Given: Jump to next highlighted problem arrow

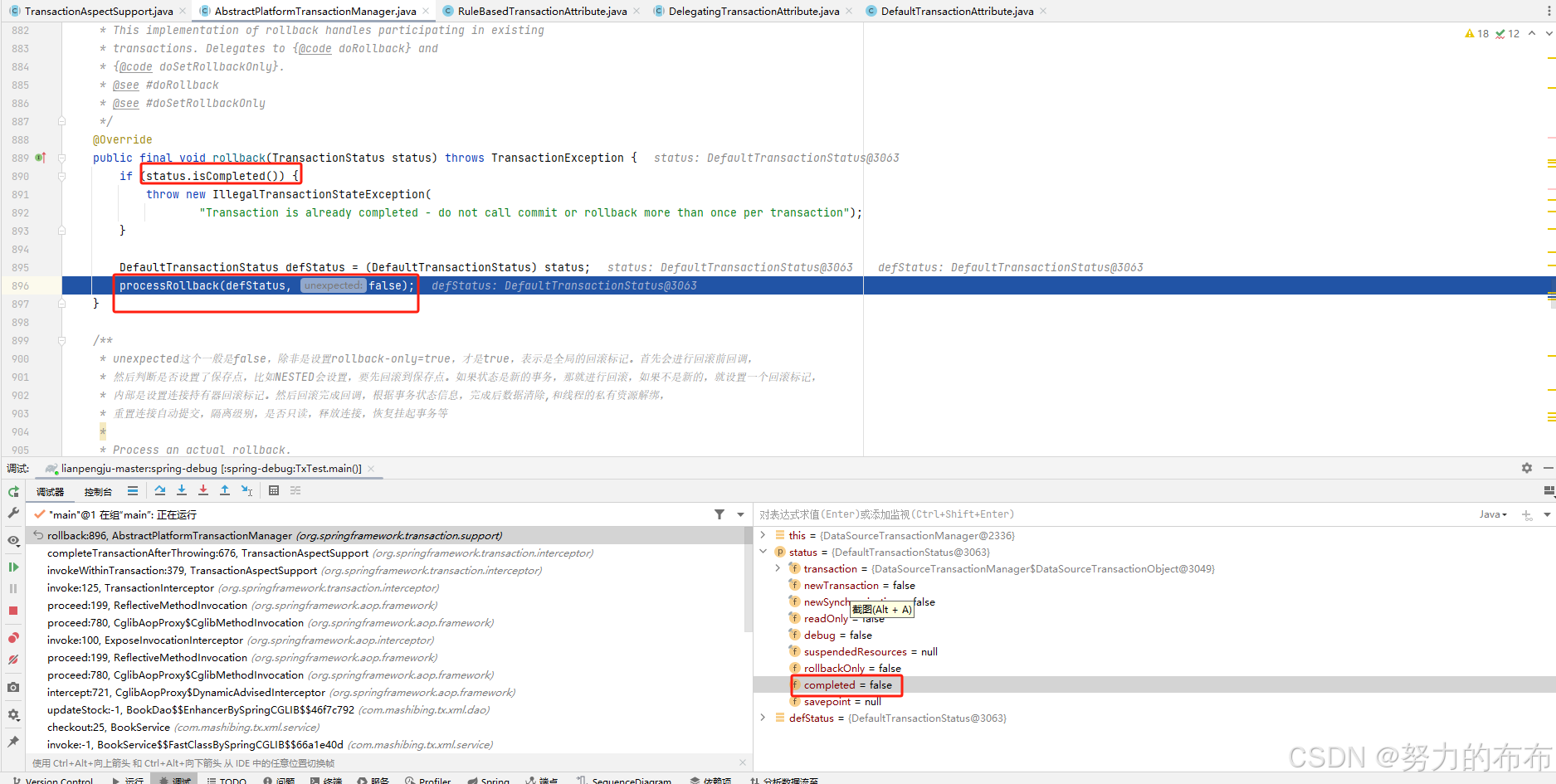Looking at the screenshot, I should pyautogui.click(x=1549, y=34).
